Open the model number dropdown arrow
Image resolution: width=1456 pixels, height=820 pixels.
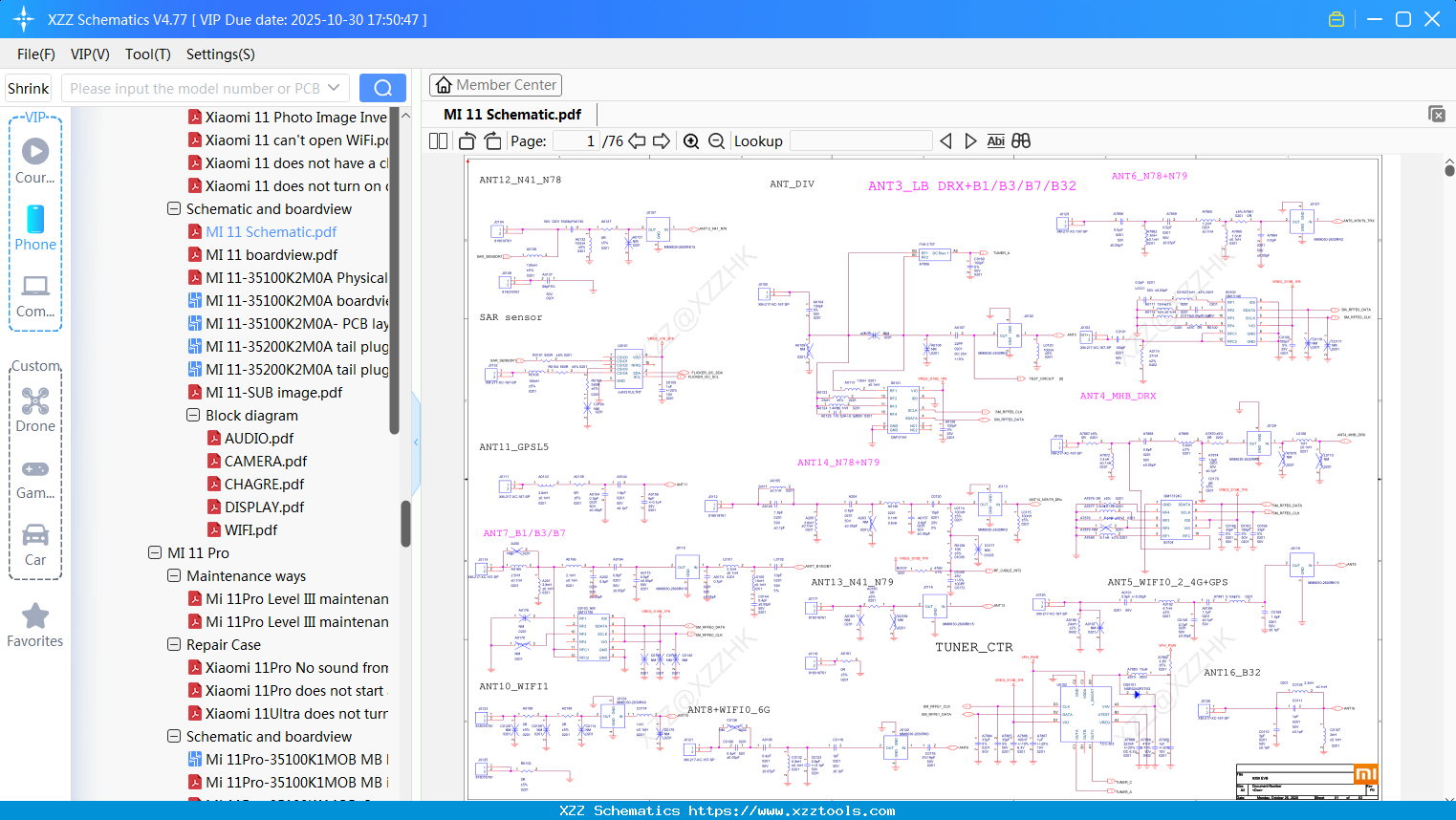coord(334,88)
